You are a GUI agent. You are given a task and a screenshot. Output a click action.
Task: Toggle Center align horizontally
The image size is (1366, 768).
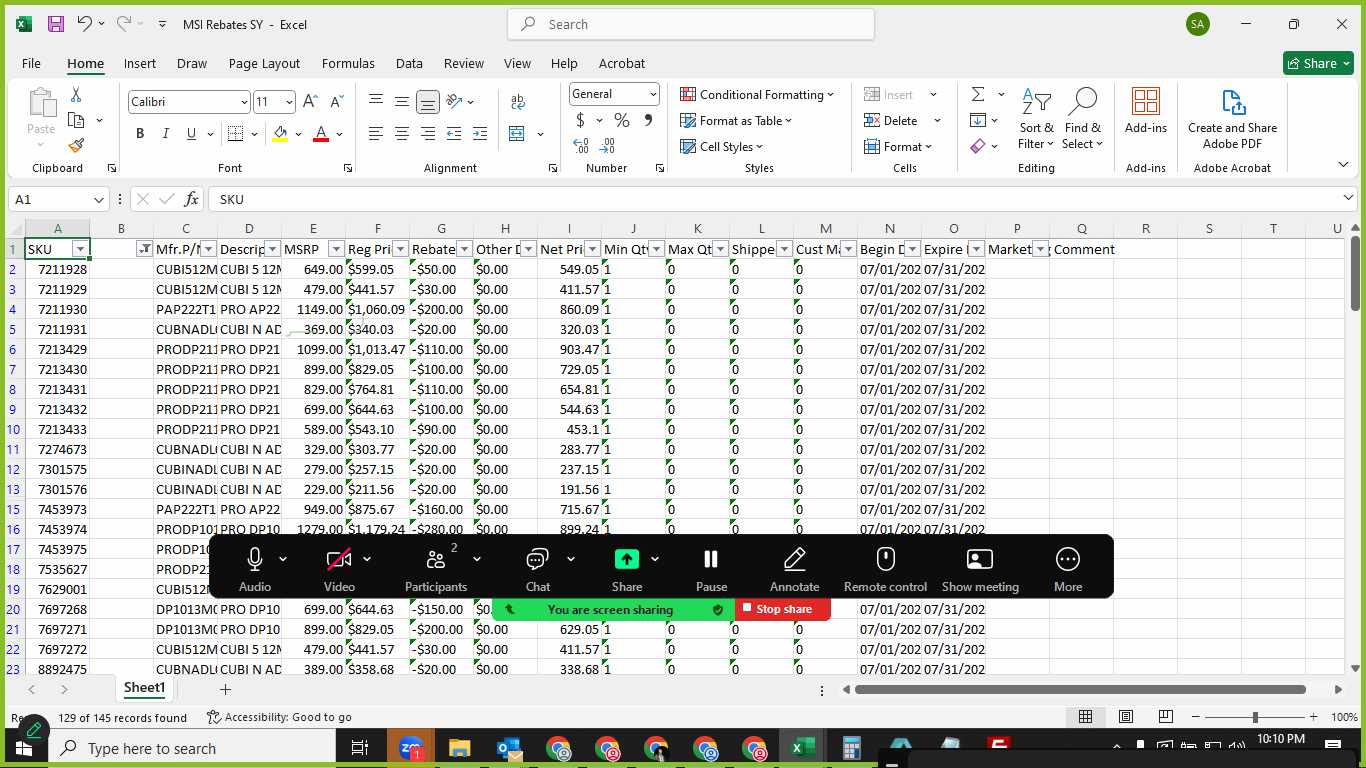pyautogui.click(x=402, y=133)
